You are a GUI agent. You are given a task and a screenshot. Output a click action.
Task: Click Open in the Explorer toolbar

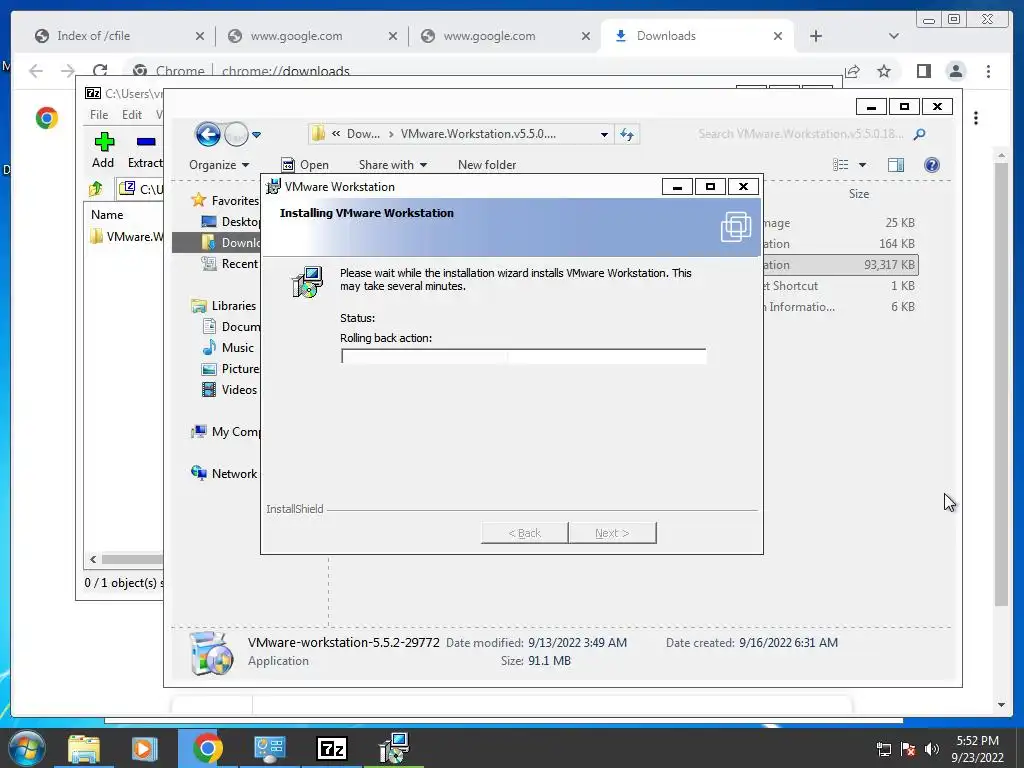point(305,165)
